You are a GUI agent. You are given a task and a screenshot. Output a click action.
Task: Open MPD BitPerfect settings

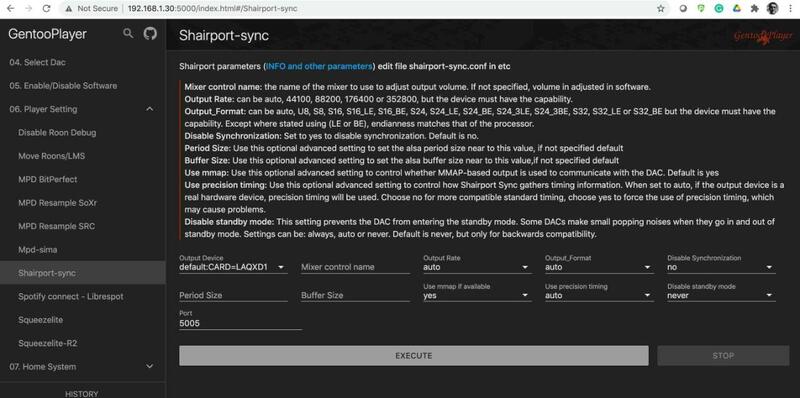(83, 180)
